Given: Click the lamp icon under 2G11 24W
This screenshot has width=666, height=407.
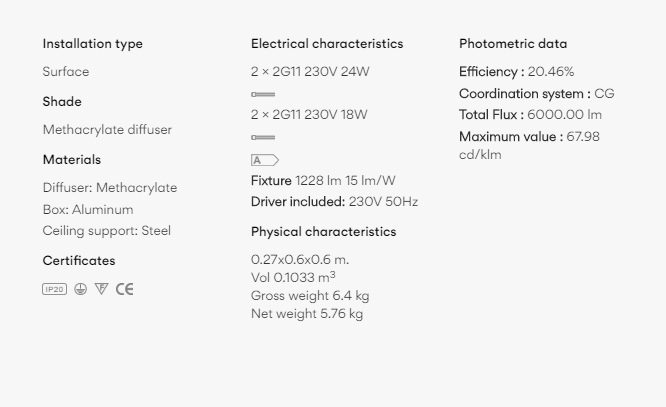Looking at the screenshot, I should (x=263, y=93).
